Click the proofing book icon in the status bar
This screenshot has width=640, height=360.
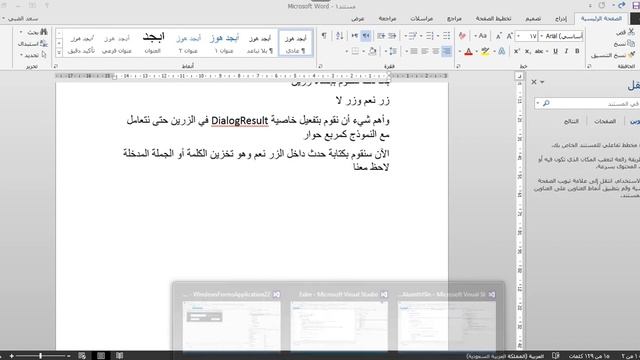(x=556, y=356)
